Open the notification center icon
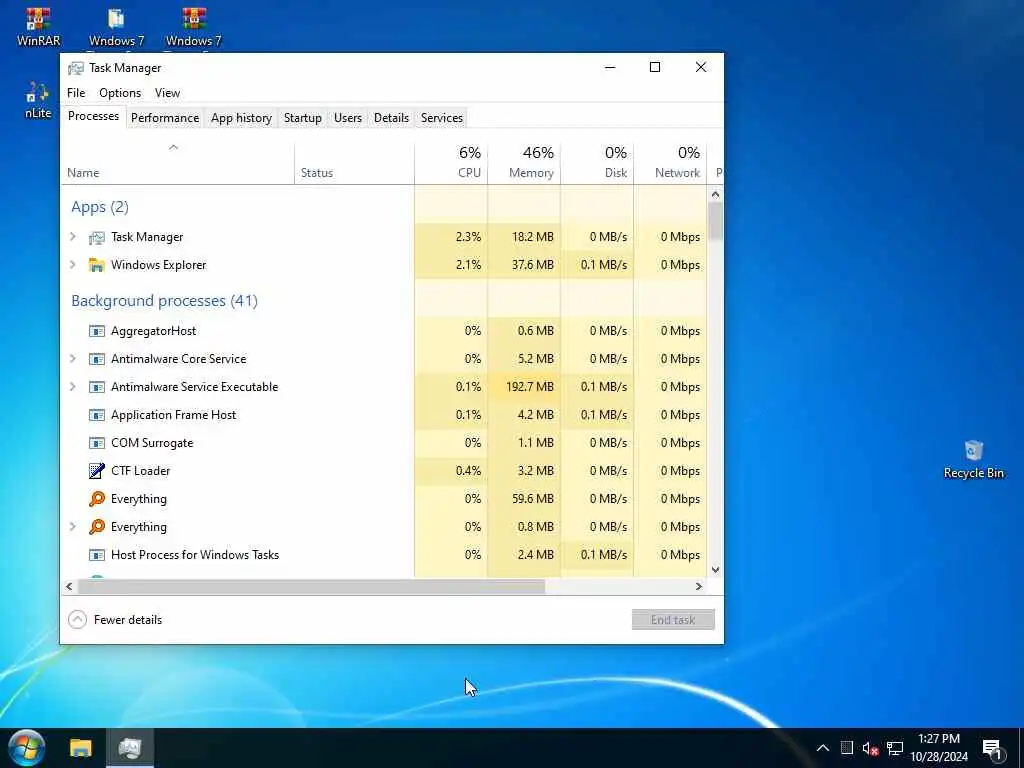 (993, 749)
